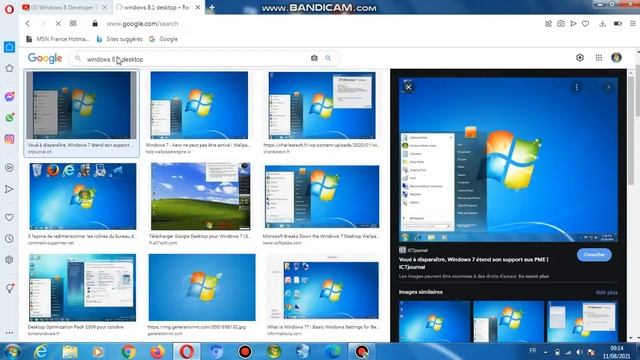Open the snapshot camera tool in address bar
The height and width of the screenshot is (360, 640).
[561, 24]
